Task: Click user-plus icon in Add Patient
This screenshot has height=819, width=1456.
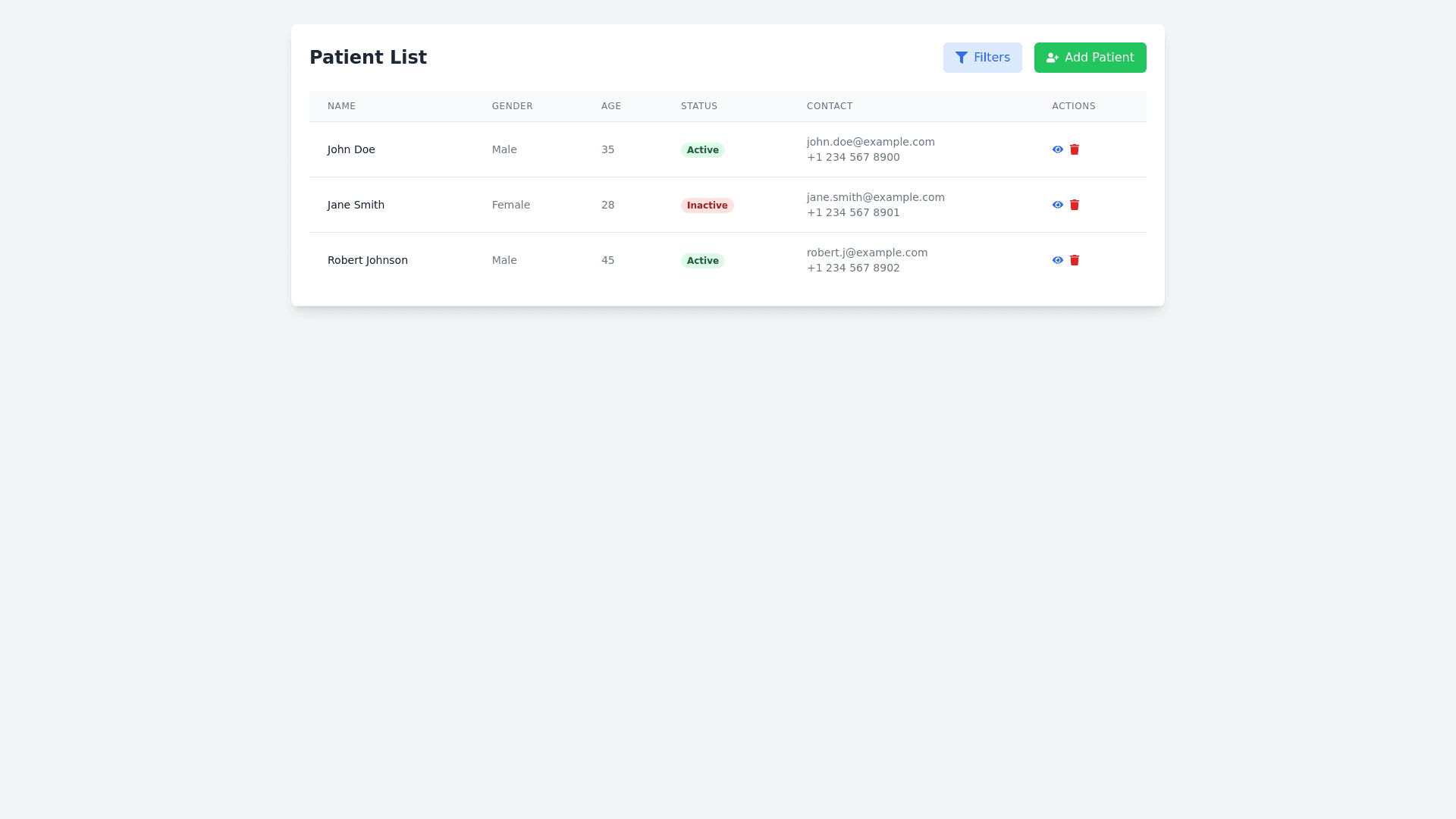Action: tap(1052, 58)
